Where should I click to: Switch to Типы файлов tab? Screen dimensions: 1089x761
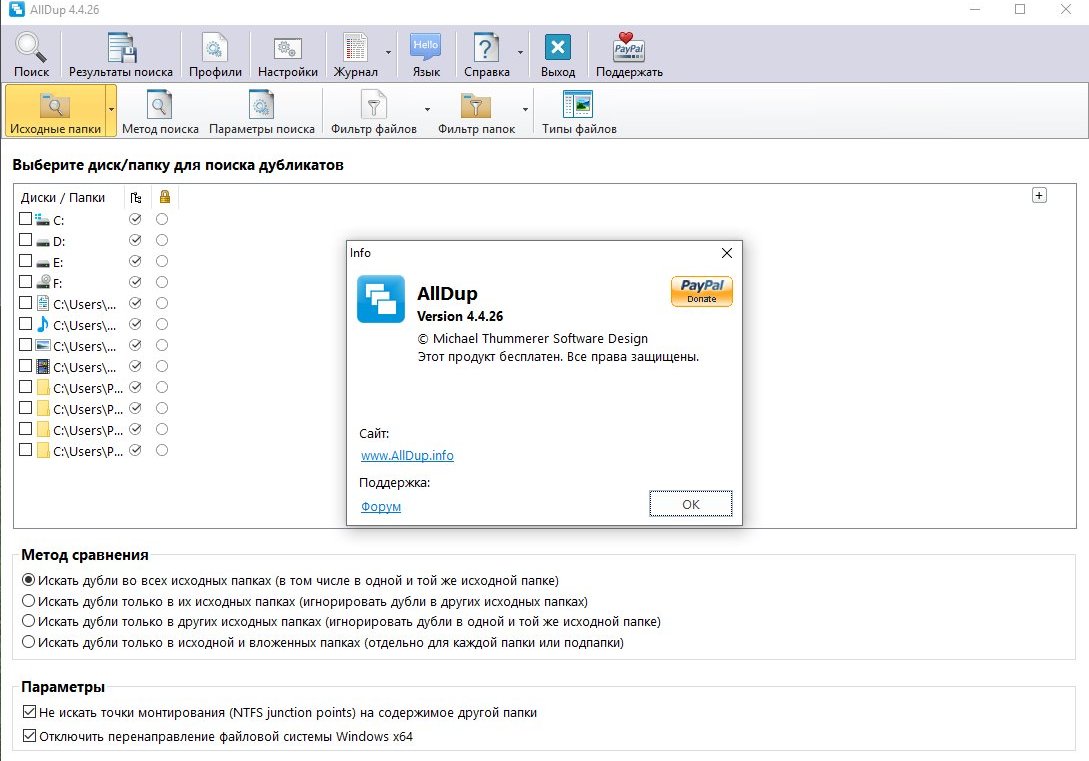coord(579,110)
